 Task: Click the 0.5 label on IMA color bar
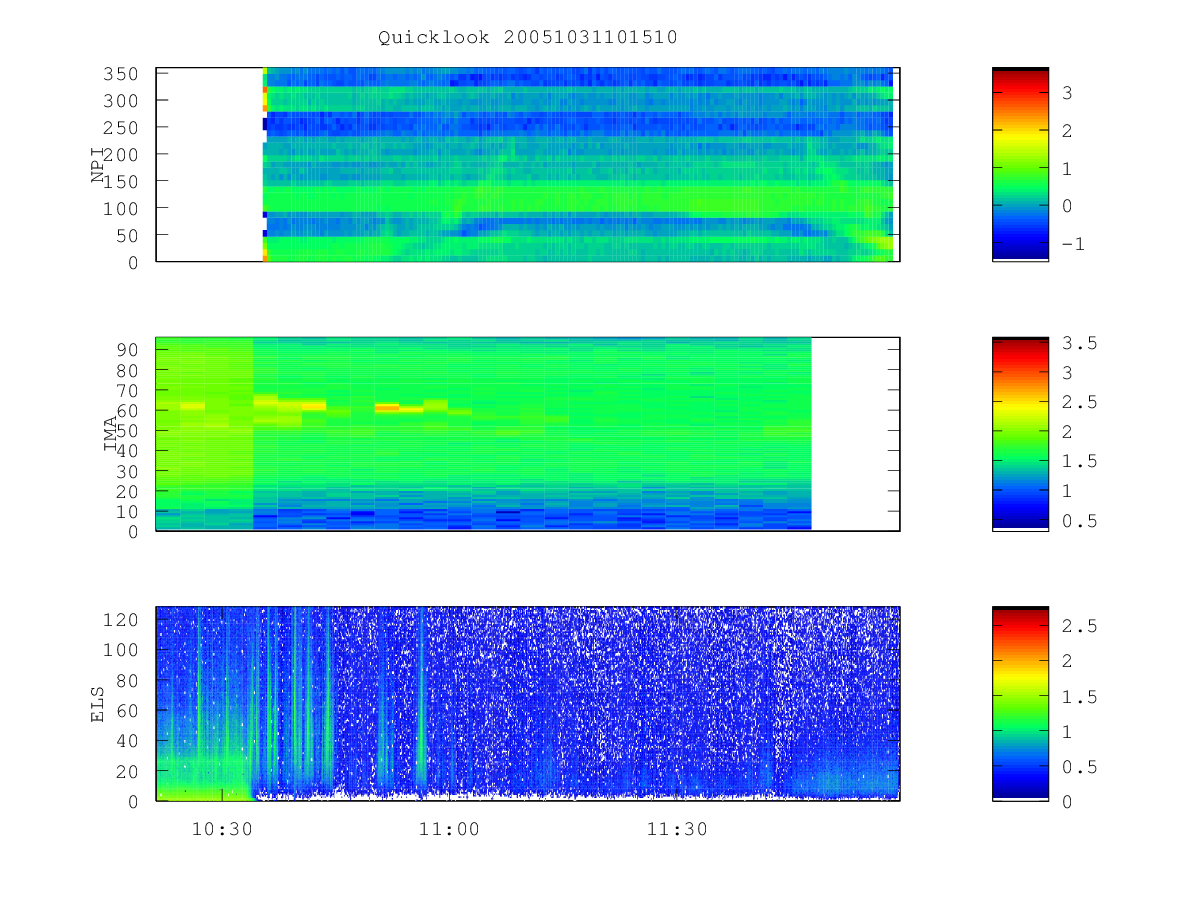point(1079,521)
